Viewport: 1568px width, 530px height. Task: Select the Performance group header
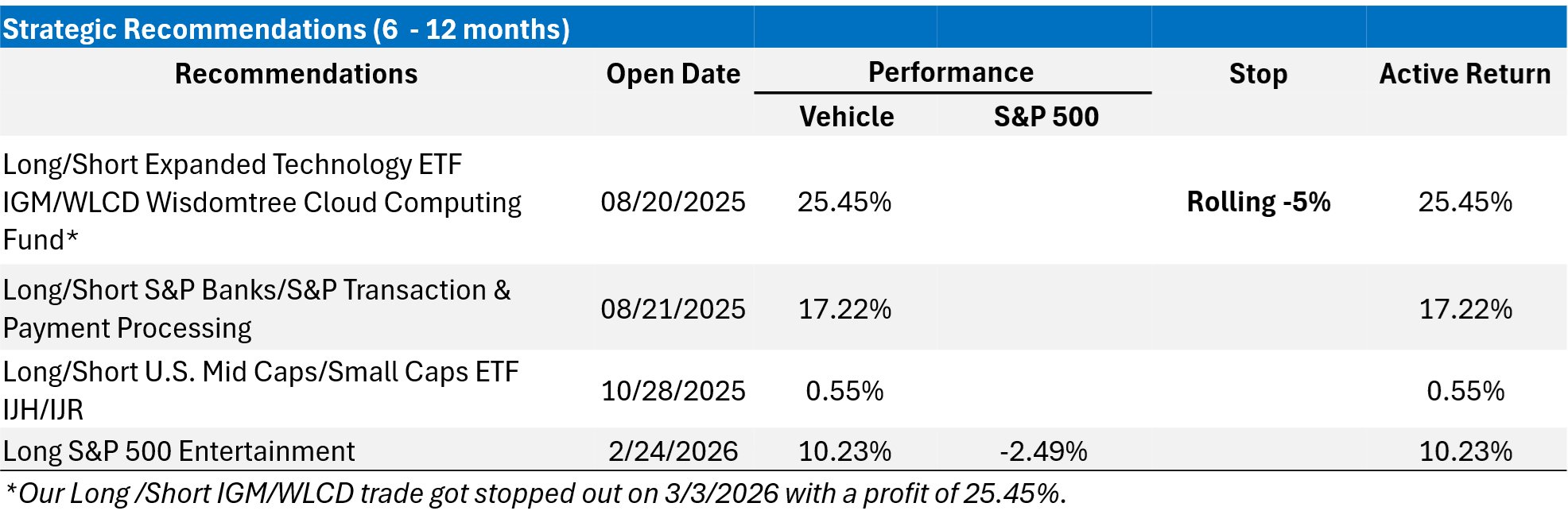[951, 72]
